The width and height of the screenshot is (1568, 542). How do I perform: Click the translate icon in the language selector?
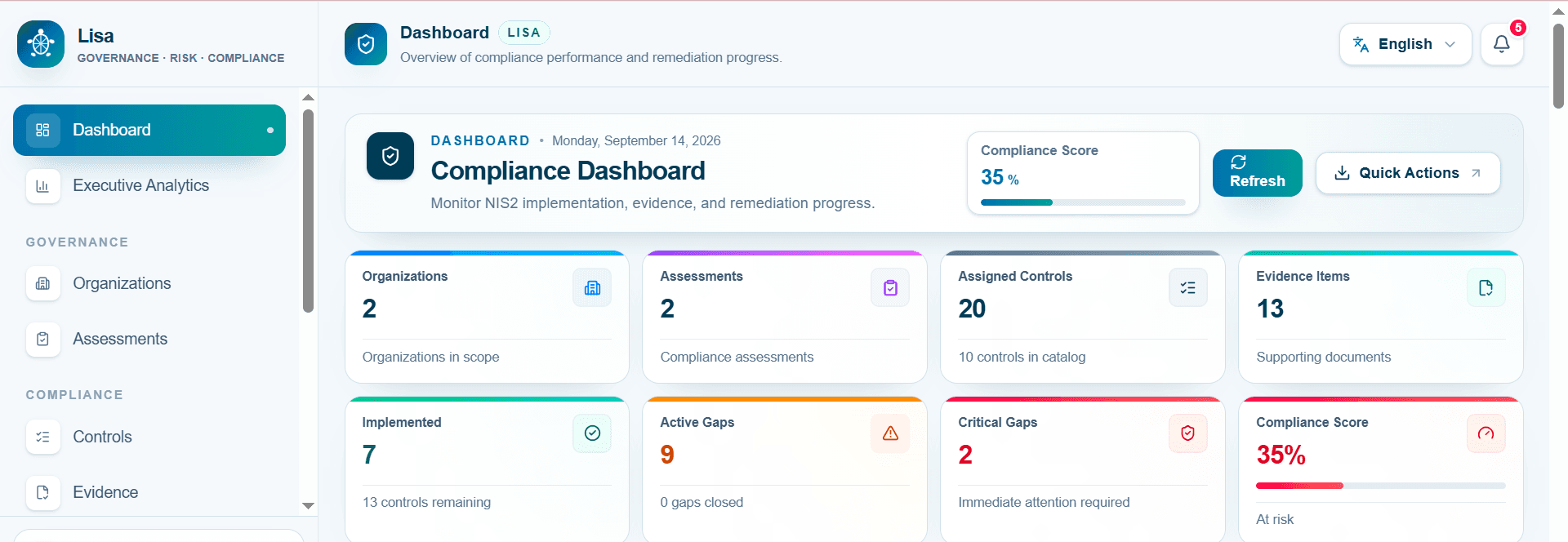point(1361,44)
